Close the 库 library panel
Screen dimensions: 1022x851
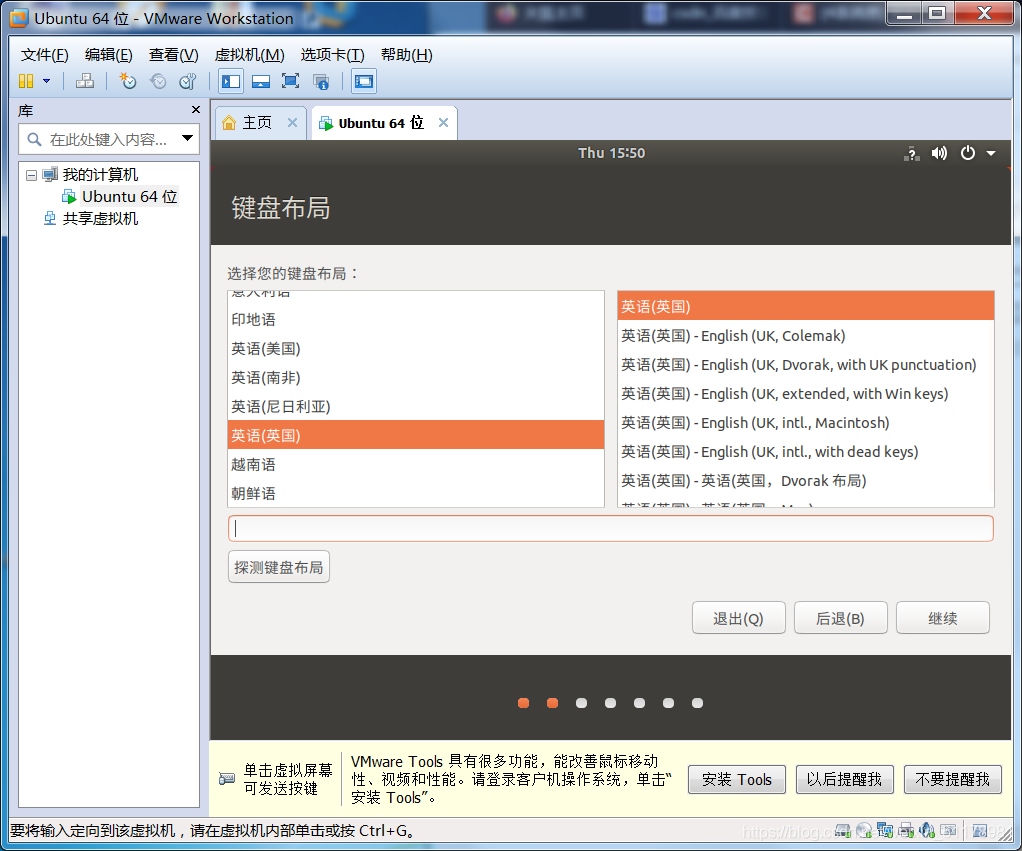point(196,109)
